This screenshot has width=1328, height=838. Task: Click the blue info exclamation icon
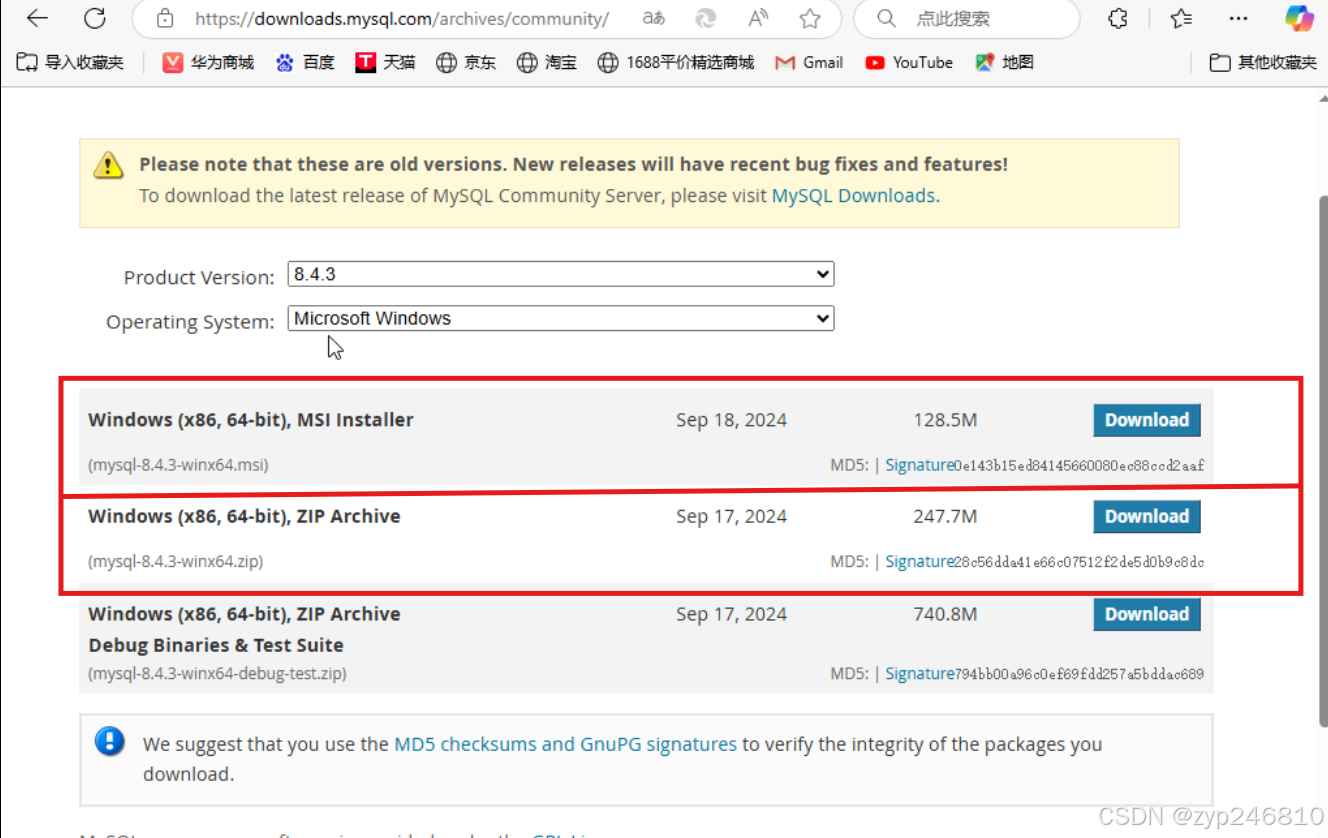109,741
